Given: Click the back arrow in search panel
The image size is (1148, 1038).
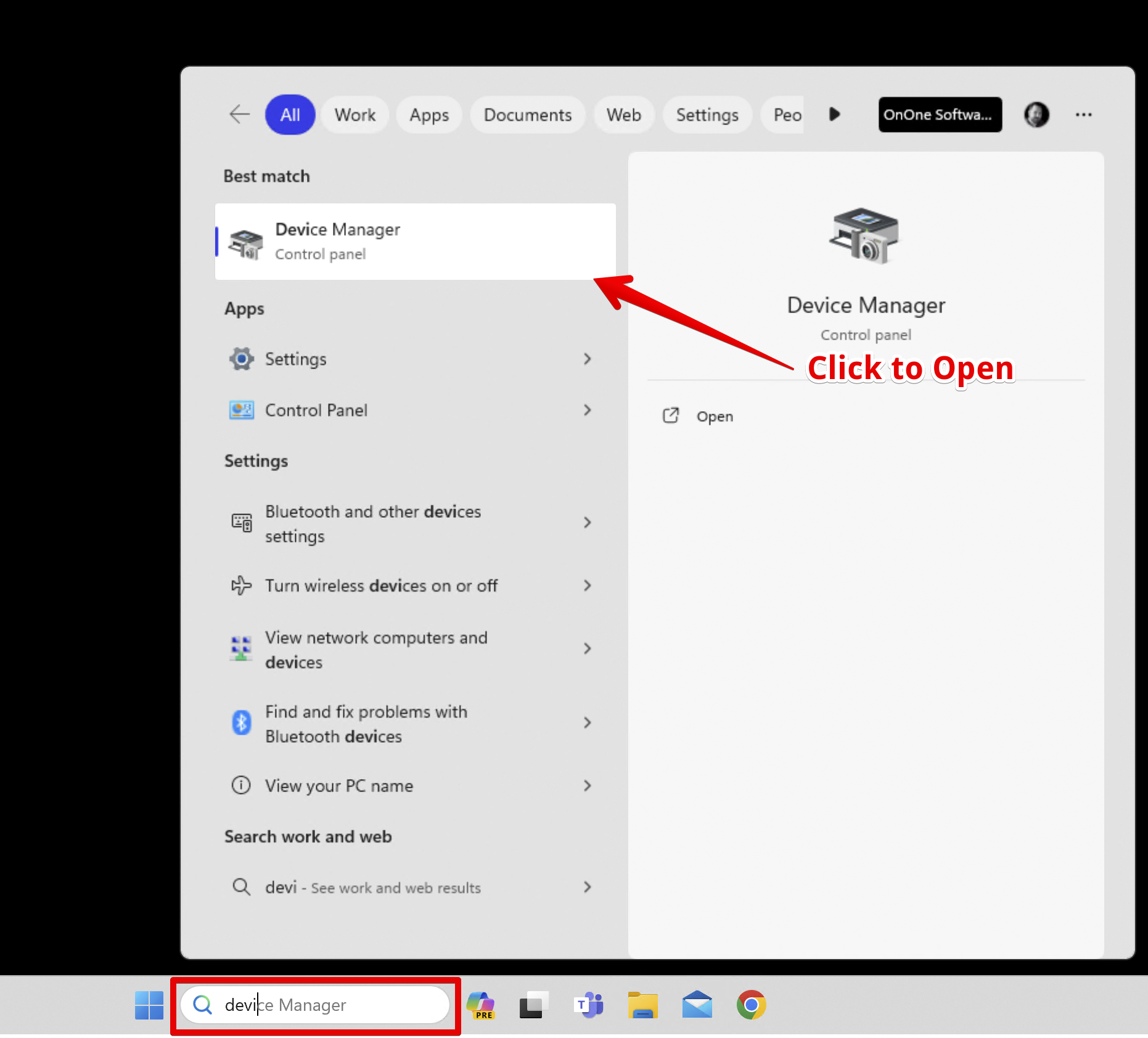Looking at the screenshot, I should (239, 114).
